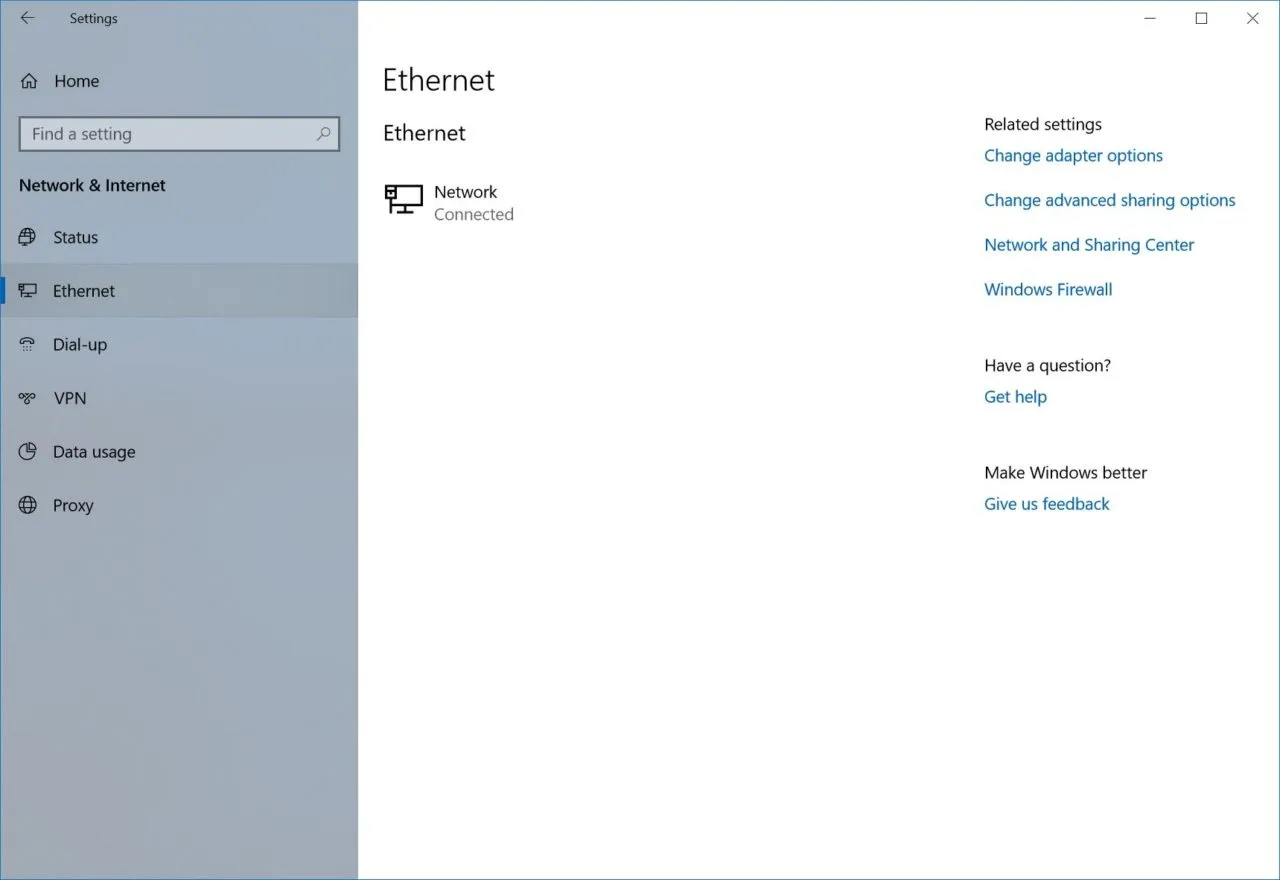The width and height of the screenshot is (1280, 880).
Task: Open Change advanced sharing options
Action: (1110, 200)
